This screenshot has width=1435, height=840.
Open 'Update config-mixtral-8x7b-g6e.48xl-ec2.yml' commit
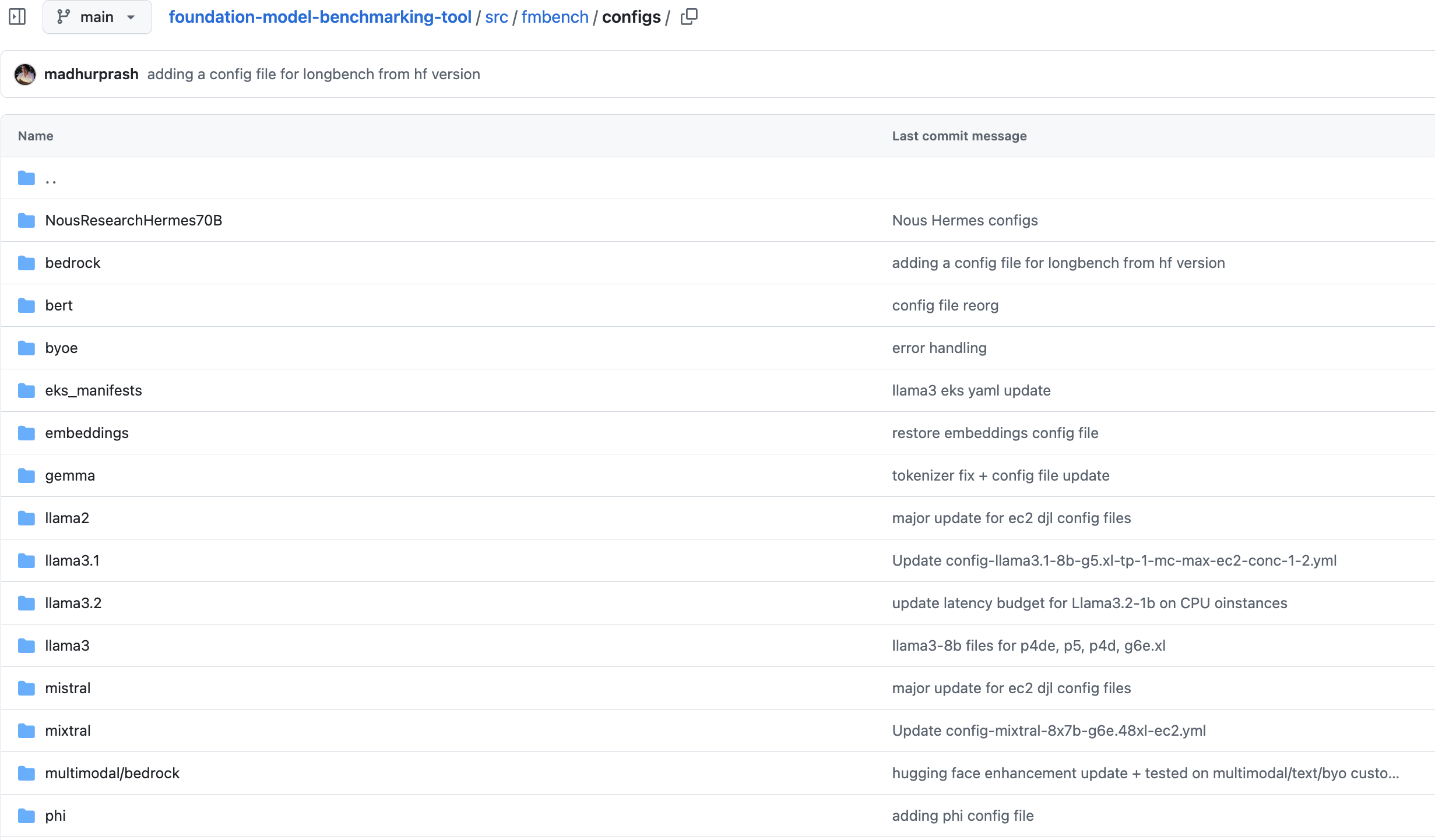(1049, 730)
